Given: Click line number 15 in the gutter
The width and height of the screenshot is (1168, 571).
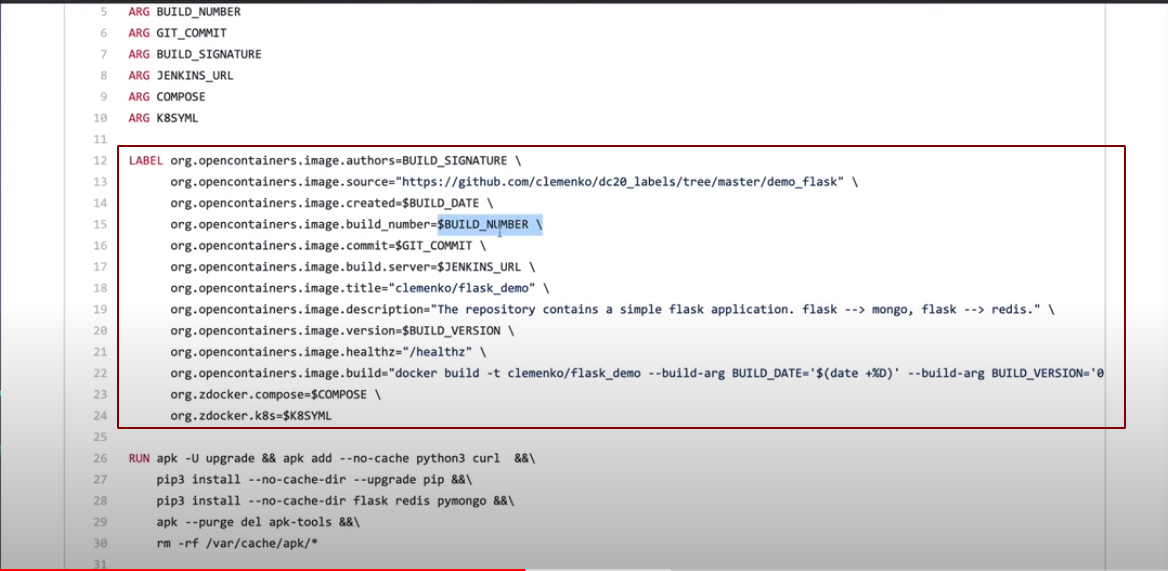Looking at the screenshot, I should 101,224.
